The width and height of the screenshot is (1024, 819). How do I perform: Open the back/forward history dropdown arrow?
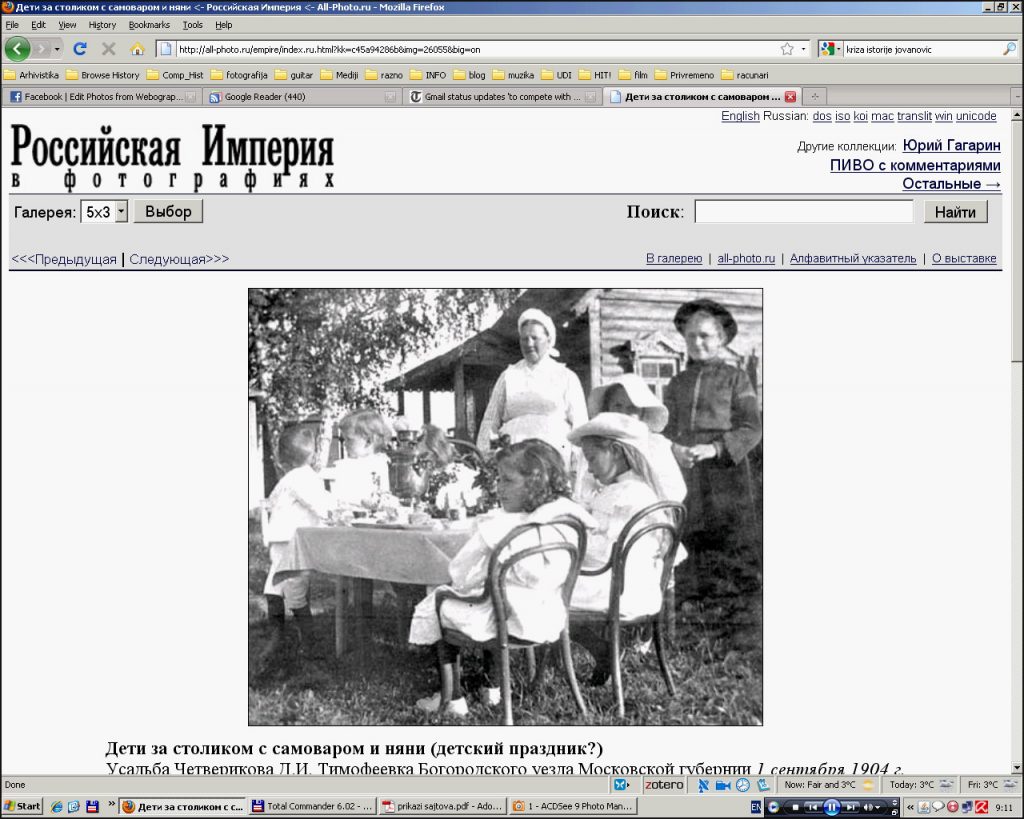[x=57, y=48]
